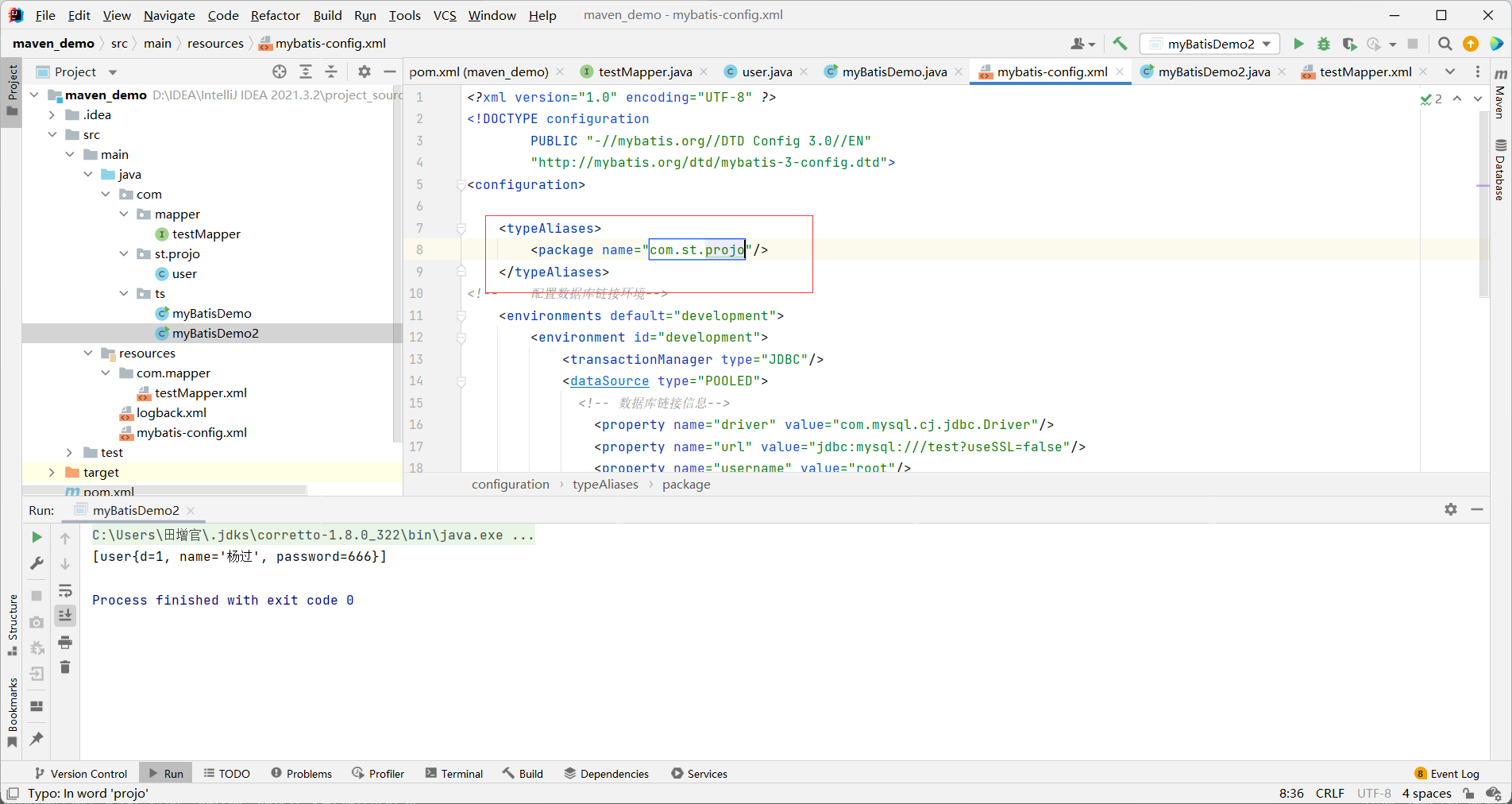Open Project panel gear options
Screen dimensions: 1512x804
[364, 72]
